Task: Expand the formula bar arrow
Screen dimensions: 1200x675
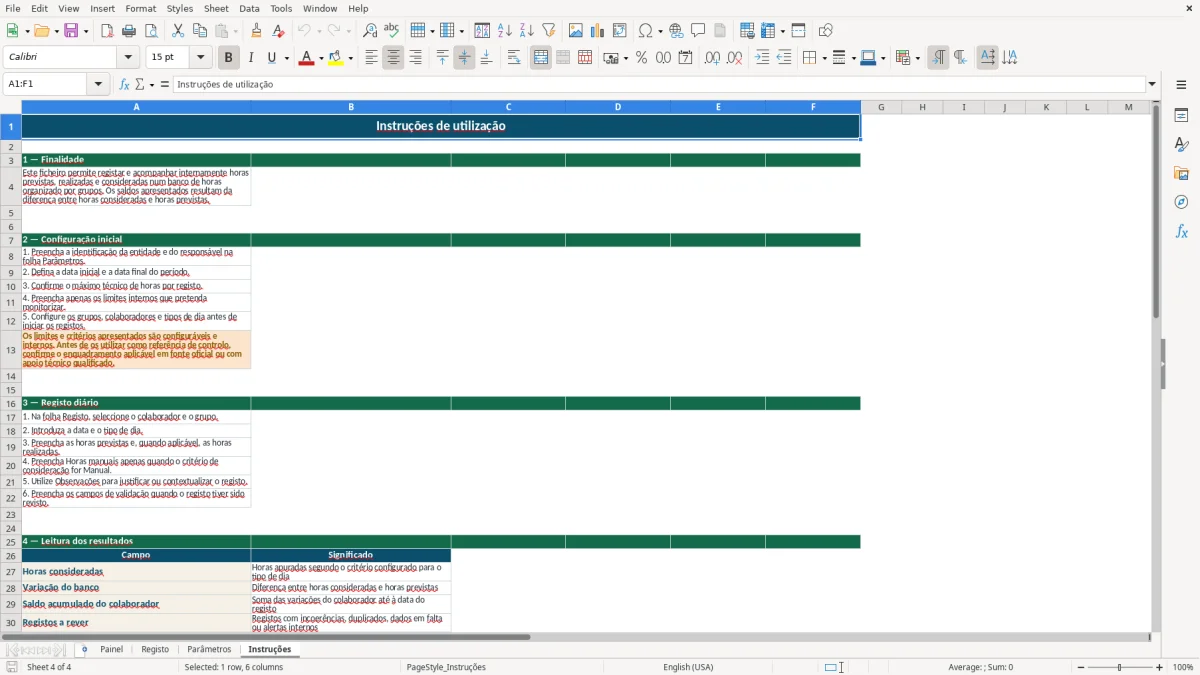Action: click(1152, 84)
